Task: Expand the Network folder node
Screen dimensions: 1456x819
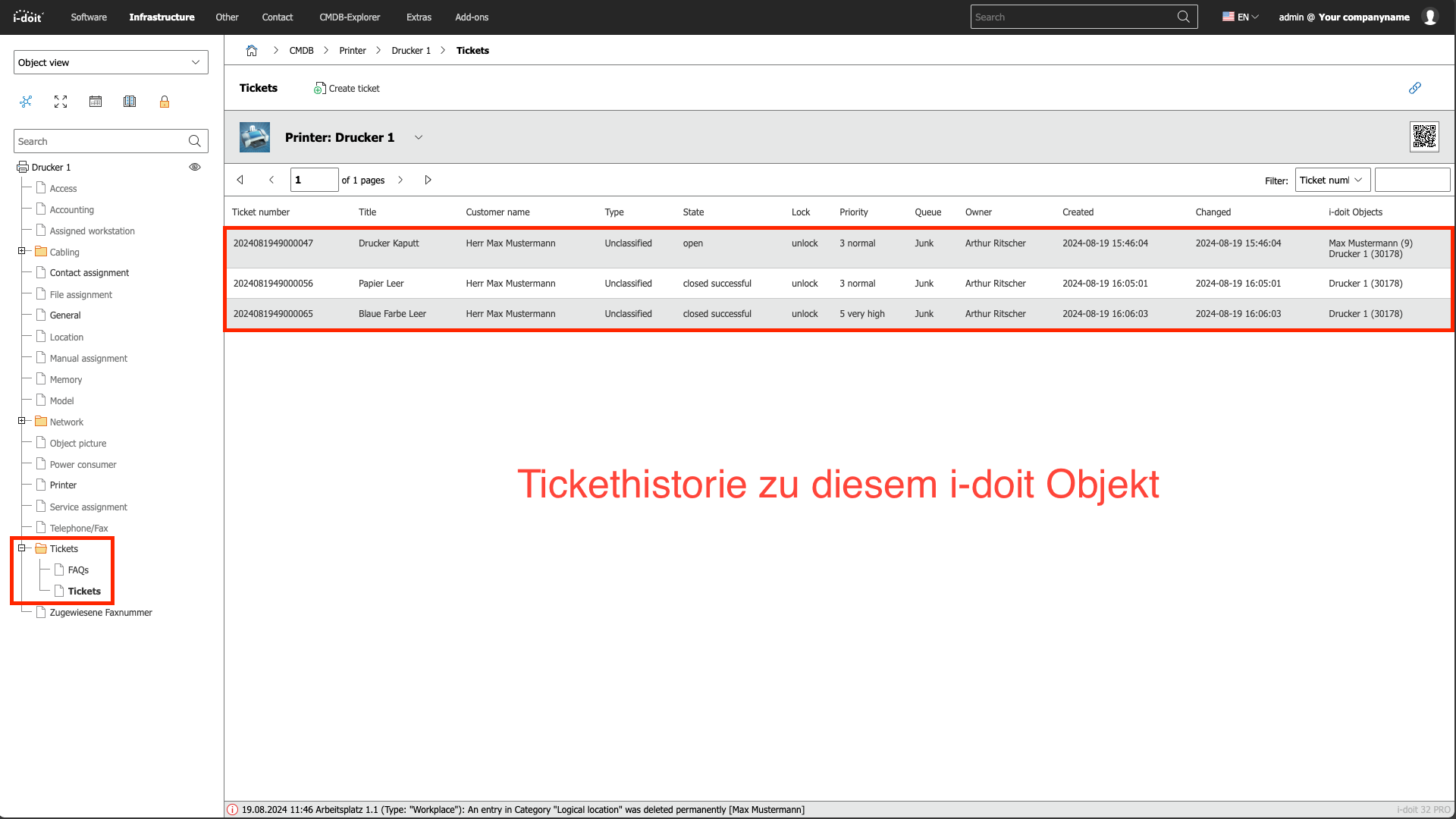Action: tap(22, 421)
